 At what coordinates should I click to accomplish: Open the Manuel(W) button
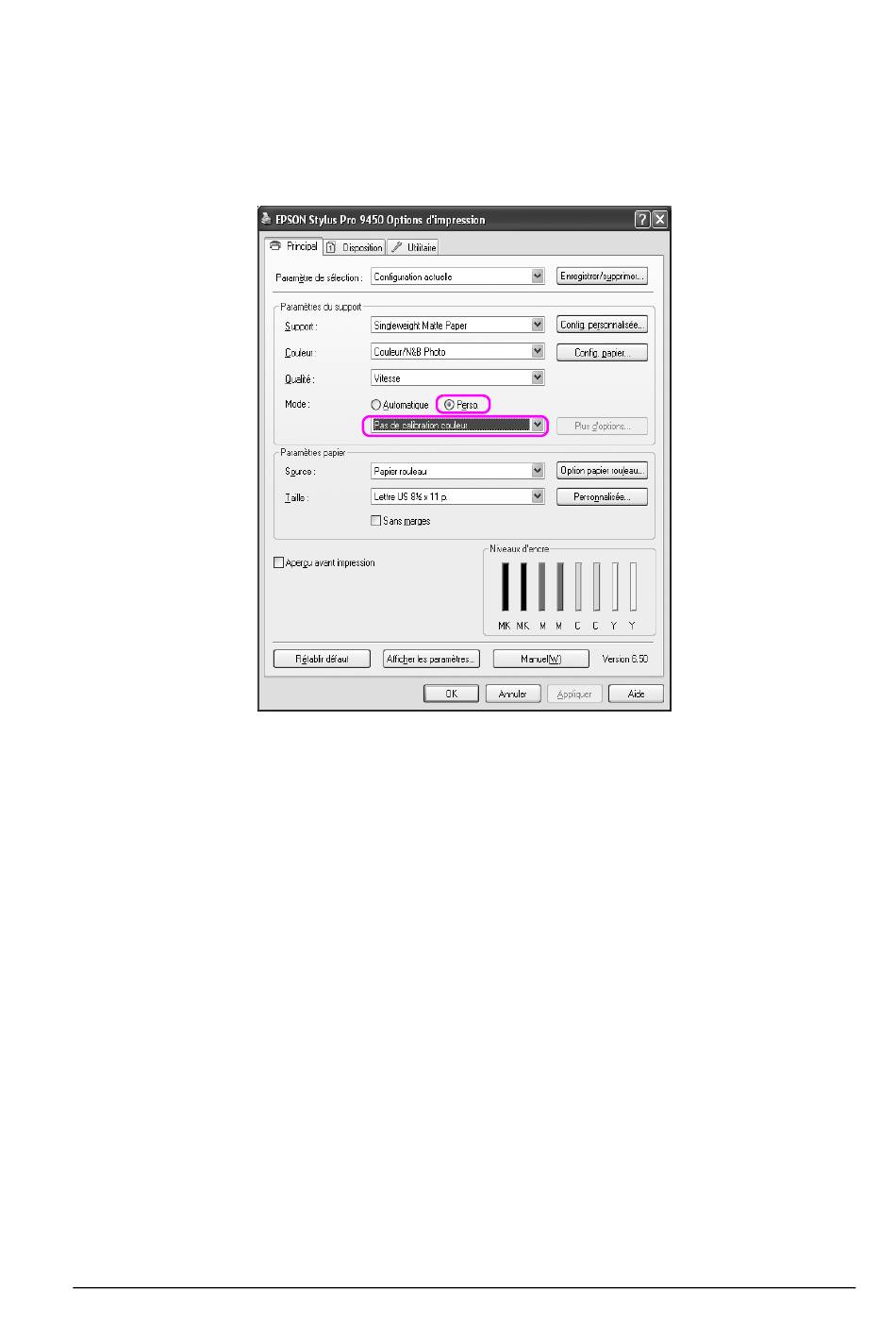(x=541, y=659)
